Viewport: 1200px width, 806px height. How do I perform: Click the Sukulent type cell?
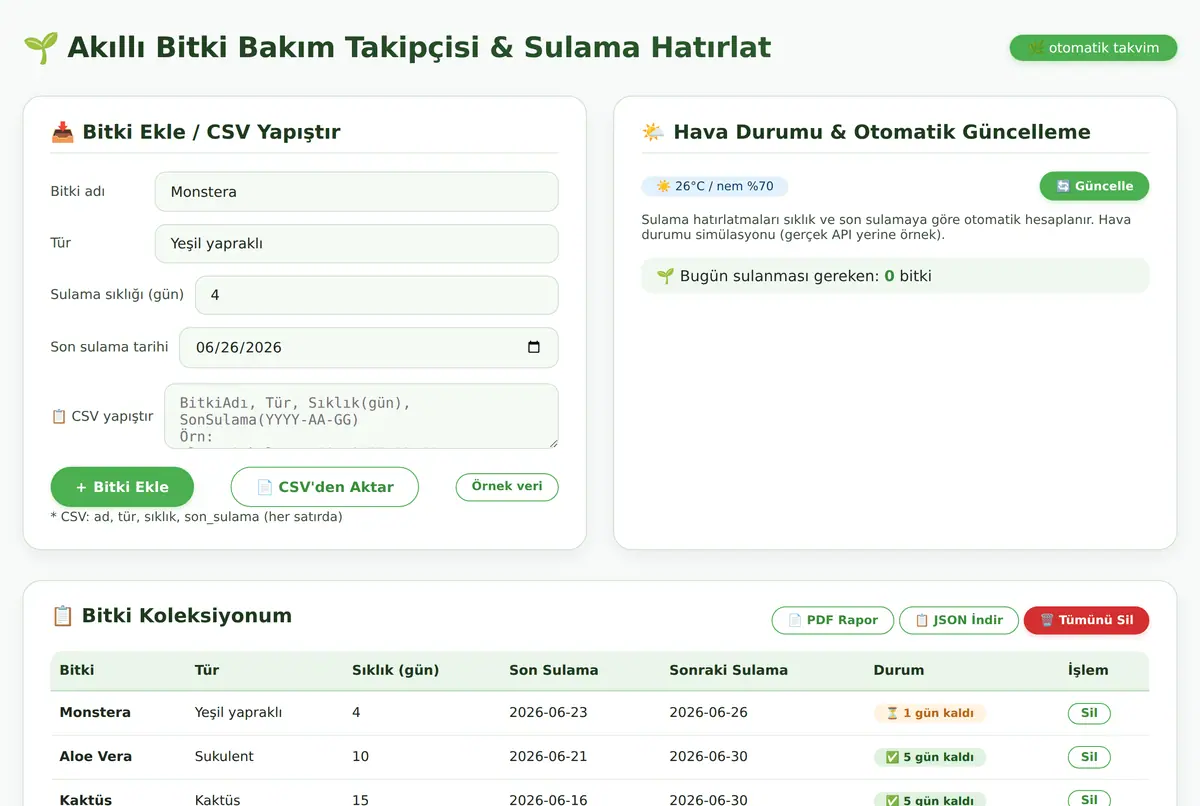(224, 757)
